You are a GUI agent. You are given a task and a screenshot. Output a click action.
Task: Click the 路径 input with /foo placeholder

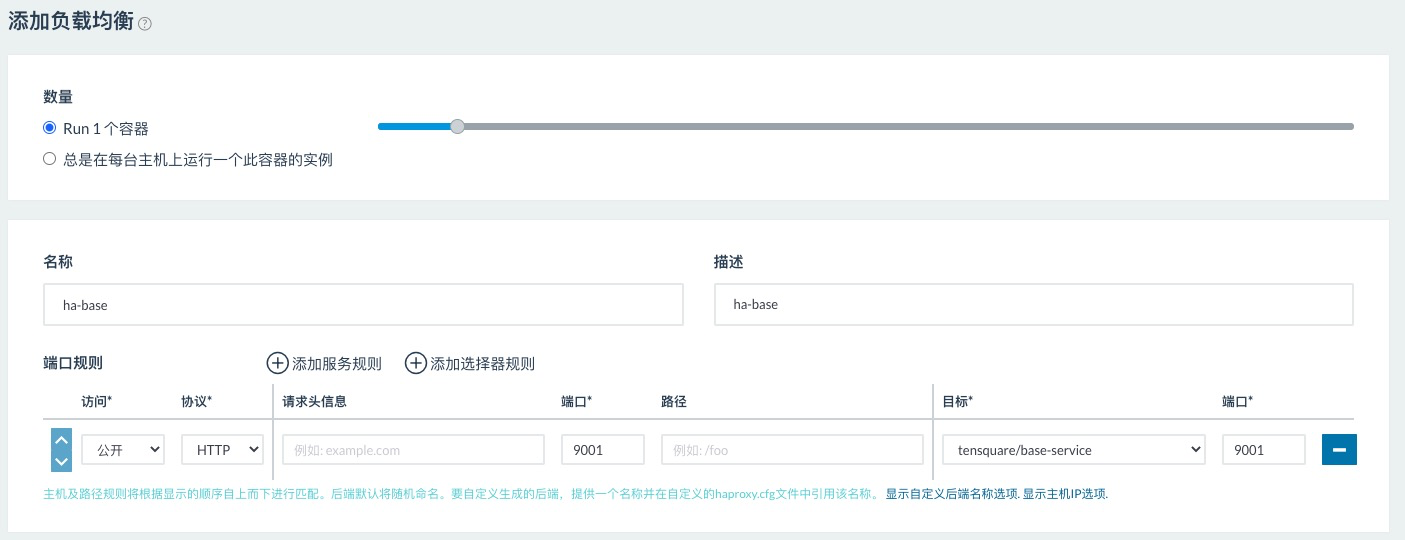pos(792,450)
